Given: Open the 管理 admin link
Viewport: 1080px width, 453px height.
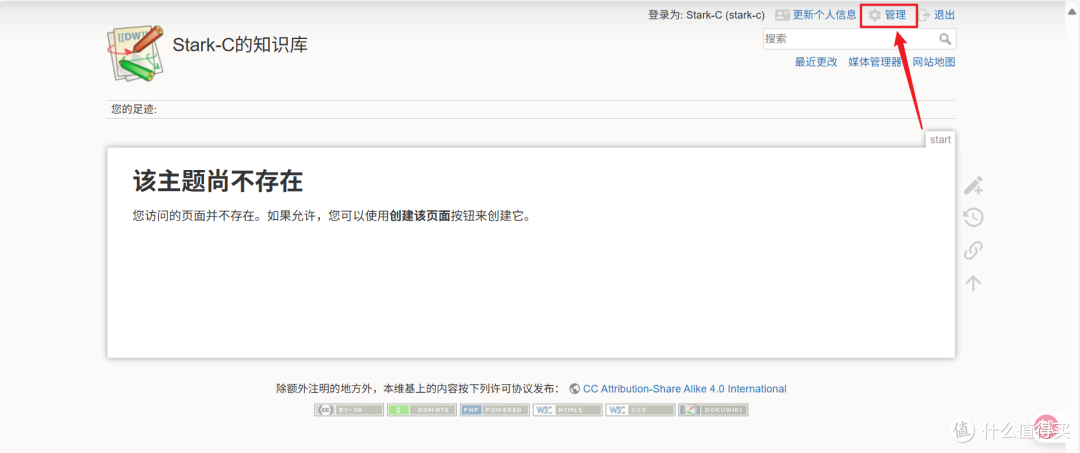Looking at the screenshot, I should [895, 14].
